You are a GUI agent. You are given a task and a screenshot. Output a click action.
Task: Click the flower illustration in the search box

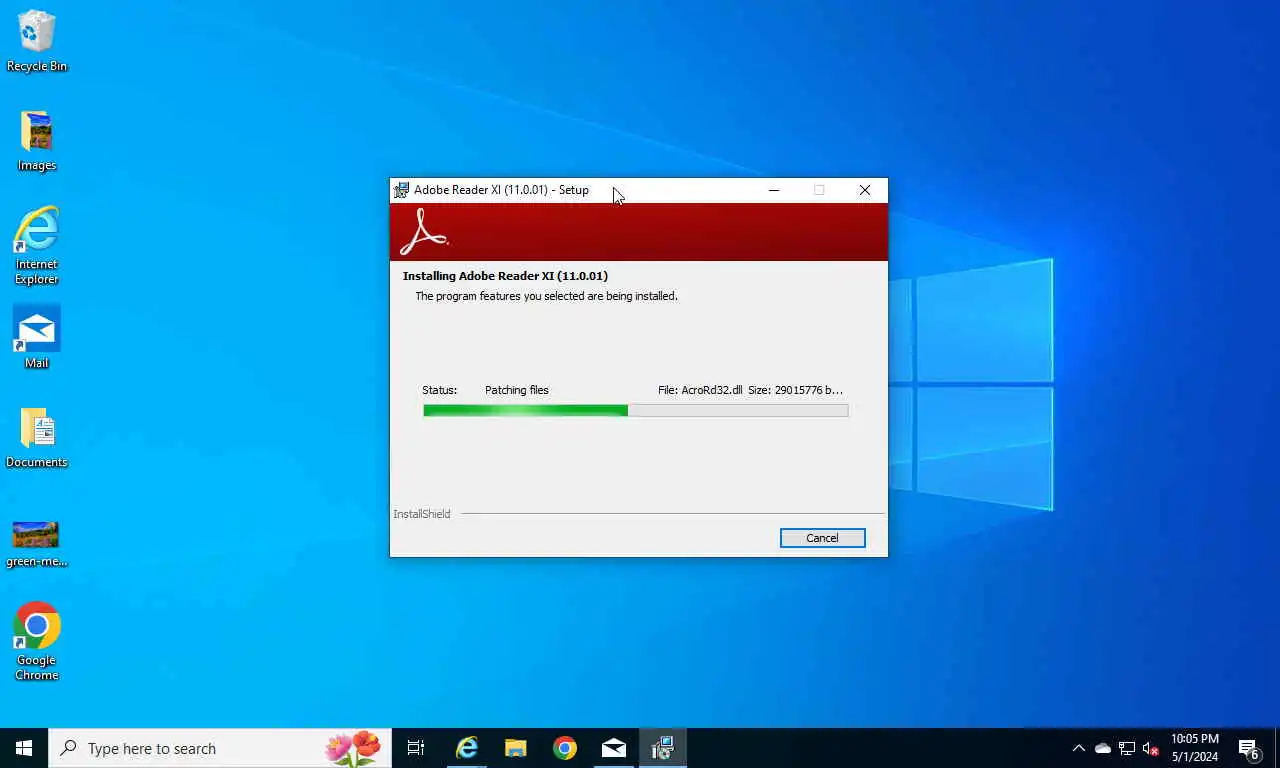click(x=353, y=748)
